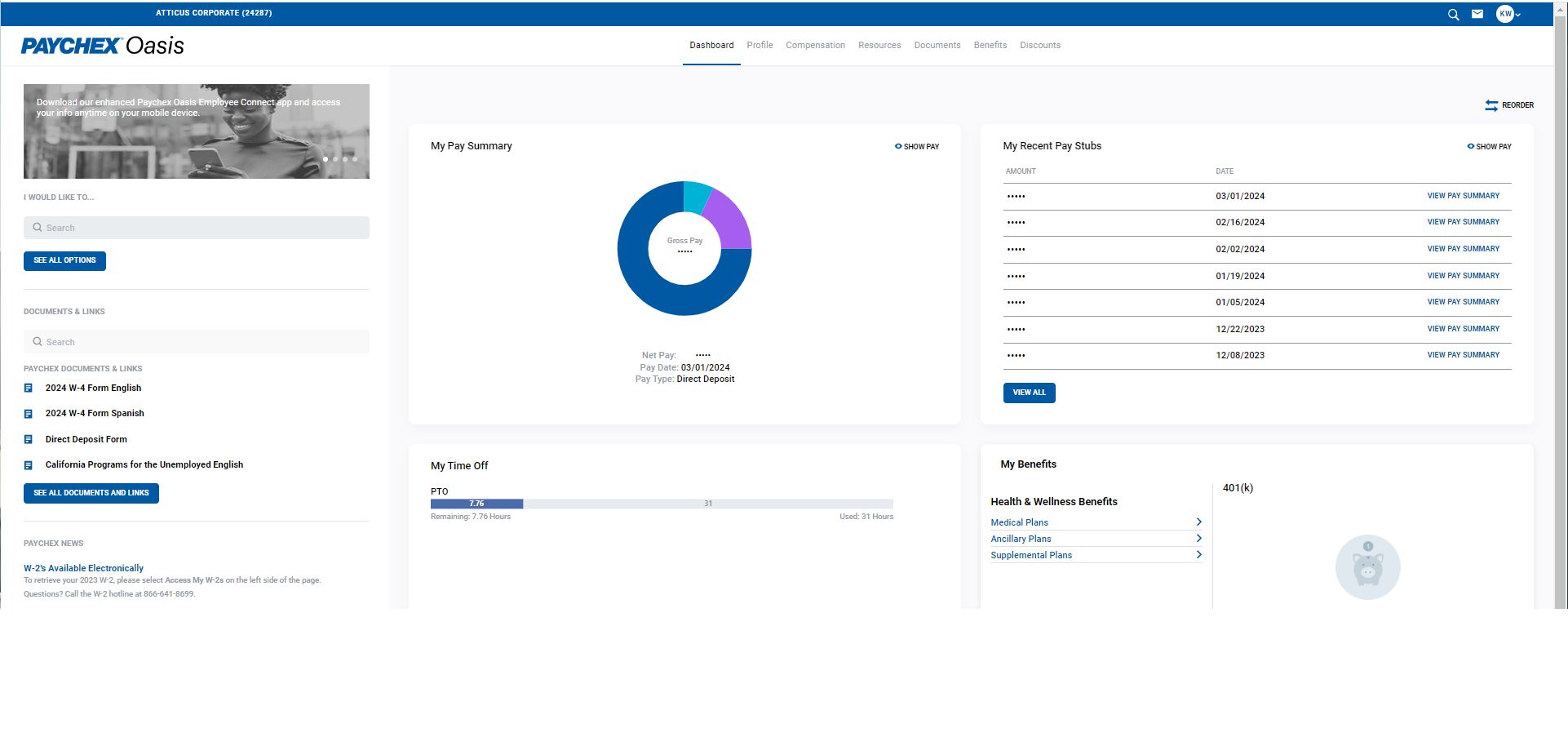This screenshot has width=1568, height=746.
Task: Open the 2024 W-4 Form Spanish document icon
Action: [x=29, y=414]
